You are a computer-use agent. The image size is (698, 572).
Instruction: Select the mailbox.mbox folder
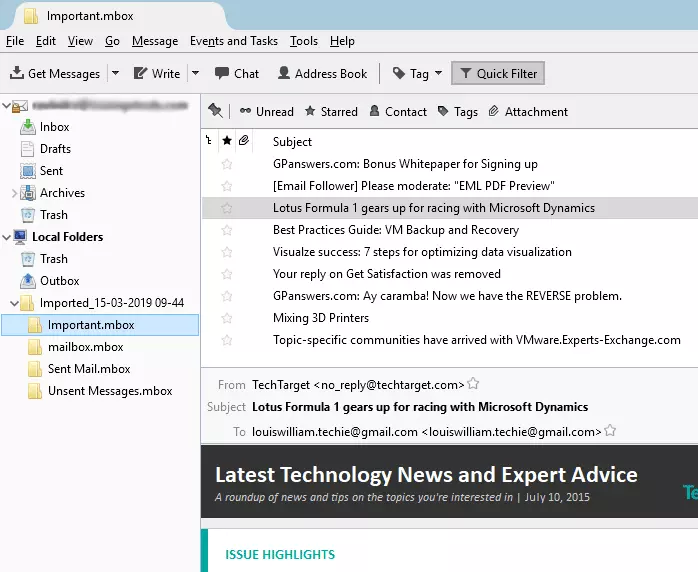pos(85,347)
